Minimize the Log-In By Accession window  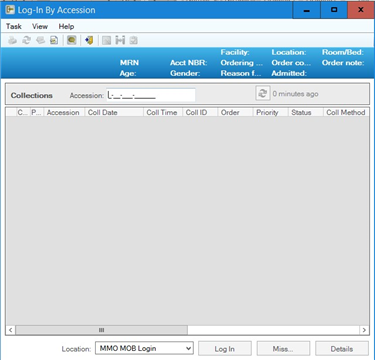coord(307,10)
